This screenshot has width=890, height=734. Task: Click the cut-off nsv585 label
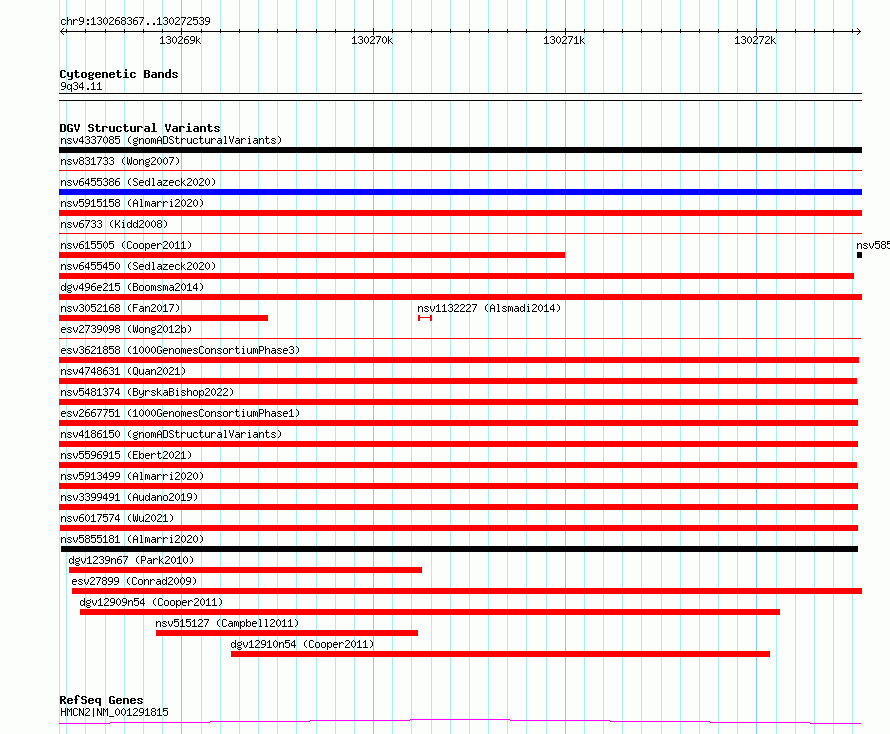point(873,245)
